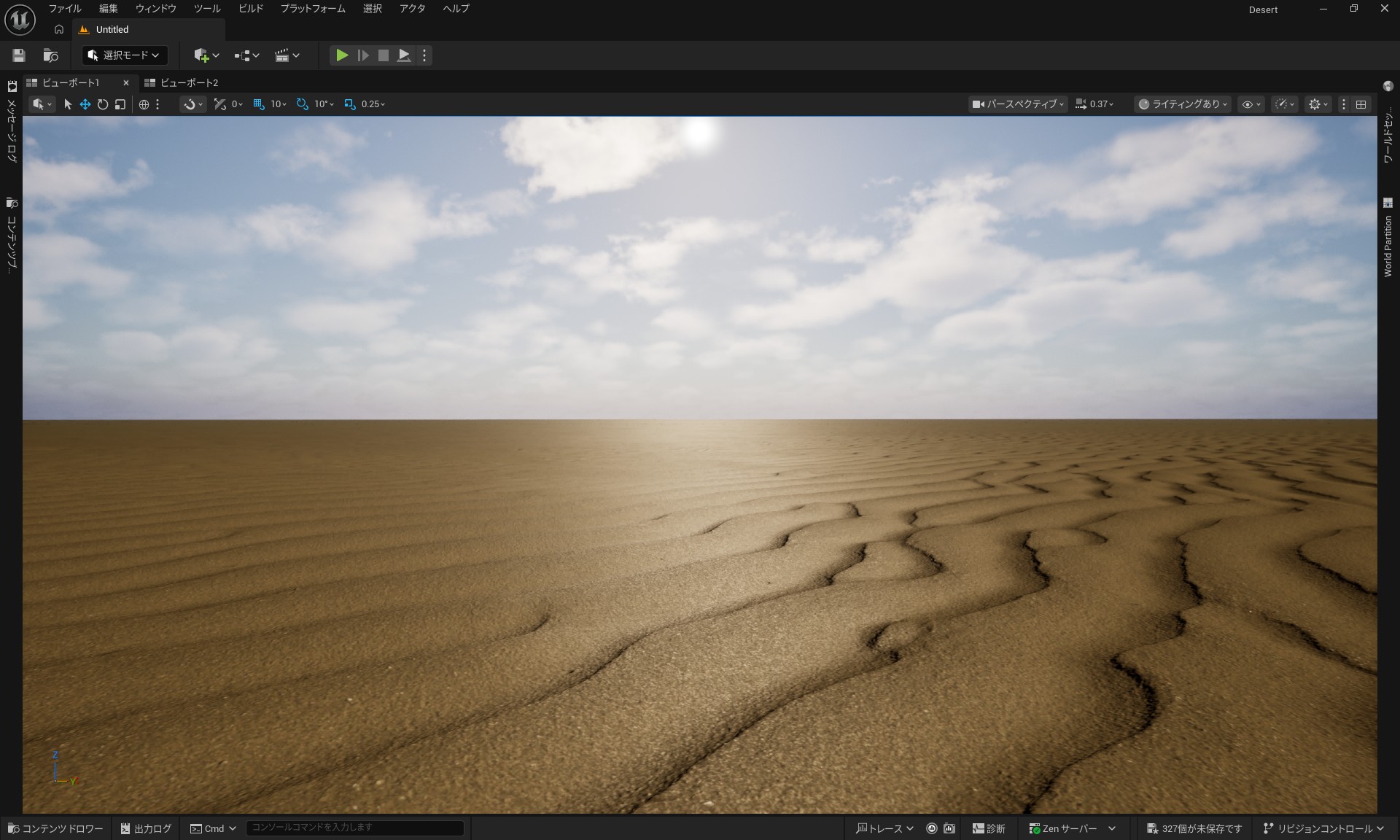Toggle scale snapping on or off

(350, 104)
